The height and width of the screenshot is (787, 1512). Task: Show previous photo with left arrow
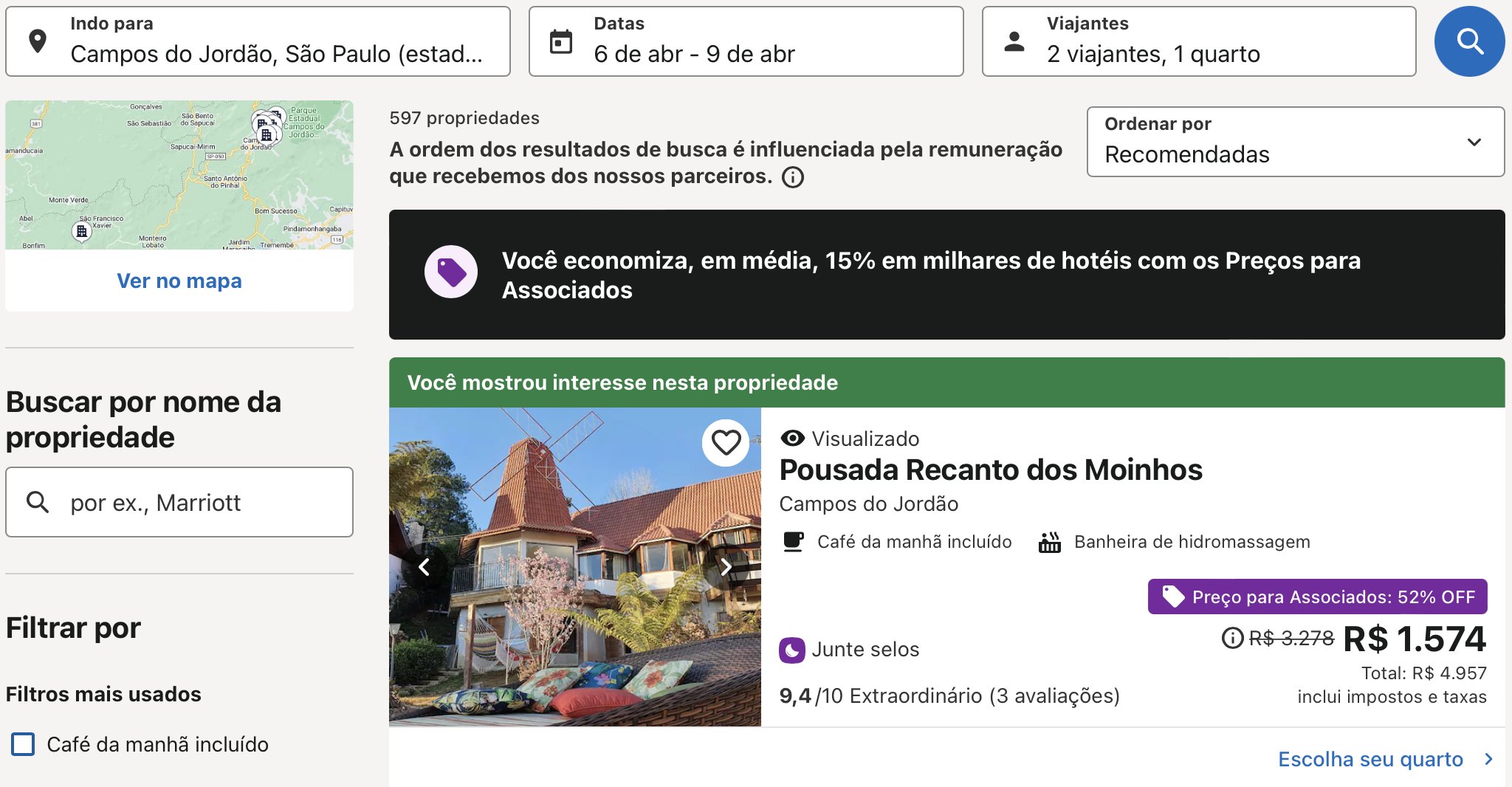pos(425,567)
